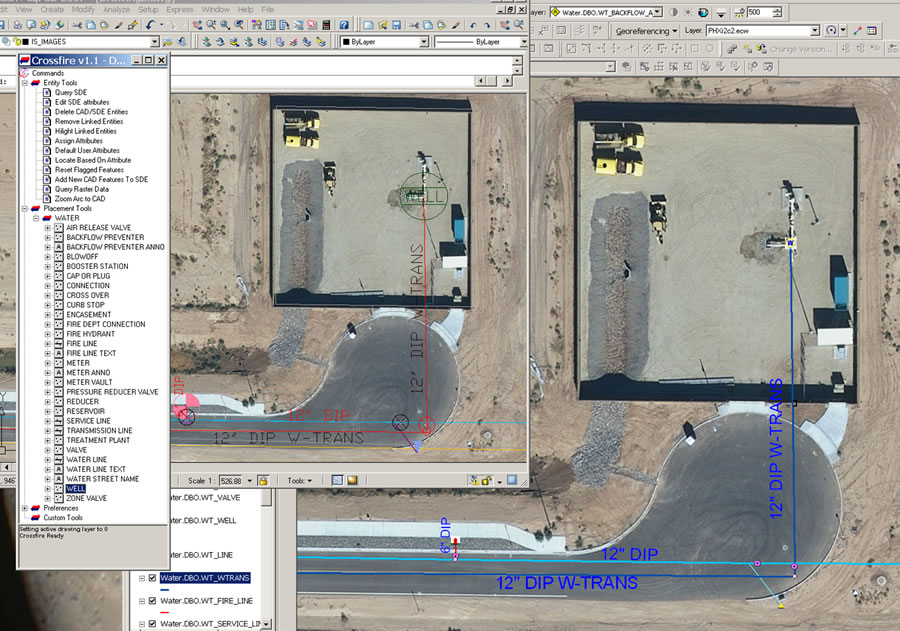
Task: Collapse the WATER tree node
Action: [36, 218]
